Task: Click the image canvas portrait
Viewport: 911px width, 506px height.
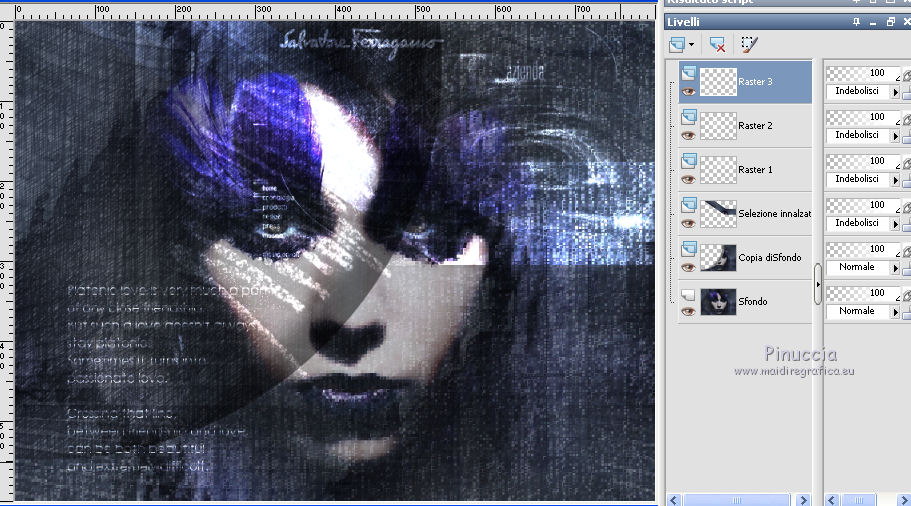Action: [x=335, y=261]
